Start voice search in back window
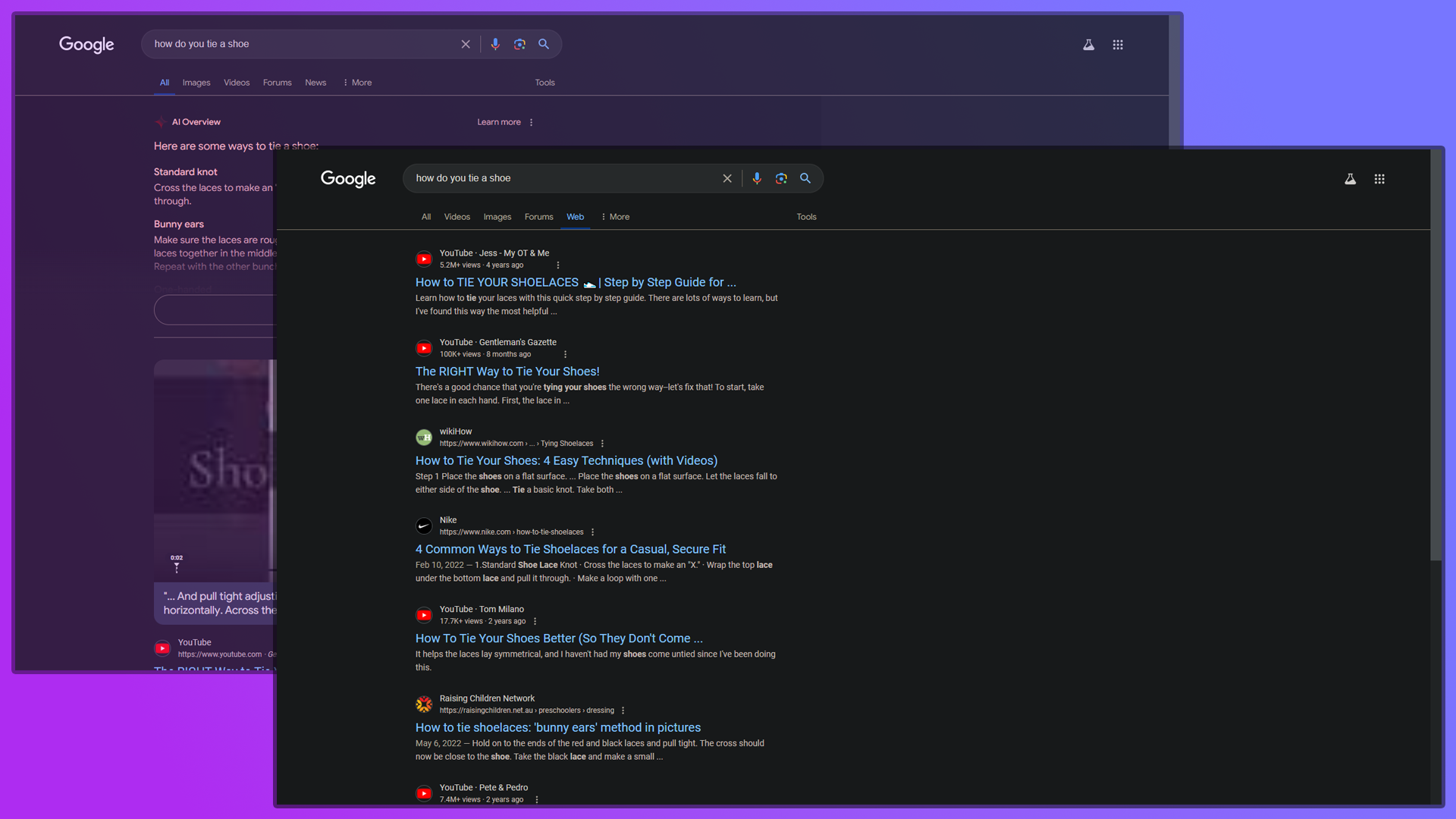The image size is (1456, 819). pos(495,45)
